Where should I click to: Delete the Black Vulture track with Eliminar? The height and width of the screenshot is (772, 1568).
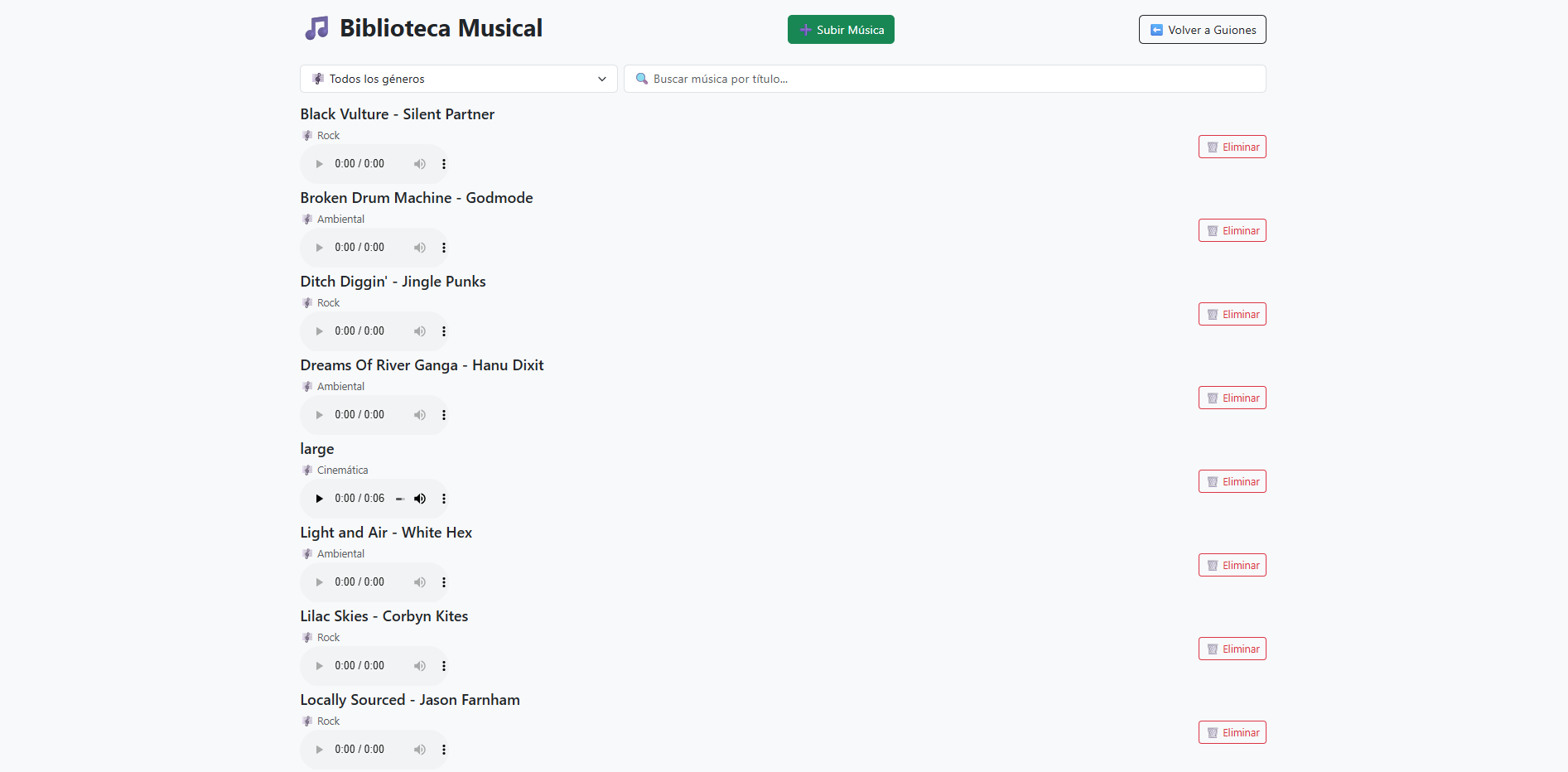pyautogui.click(x=1232, y=147)
